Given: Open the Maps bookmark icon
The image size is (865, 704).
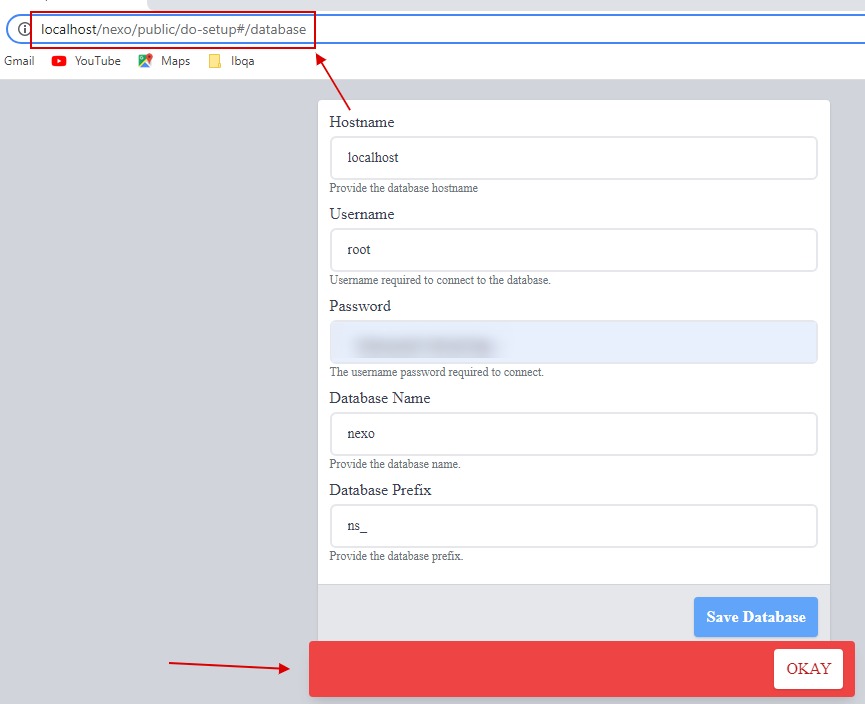Looking at the screenshot, I should pyautogui.click(x=145, y=61).
